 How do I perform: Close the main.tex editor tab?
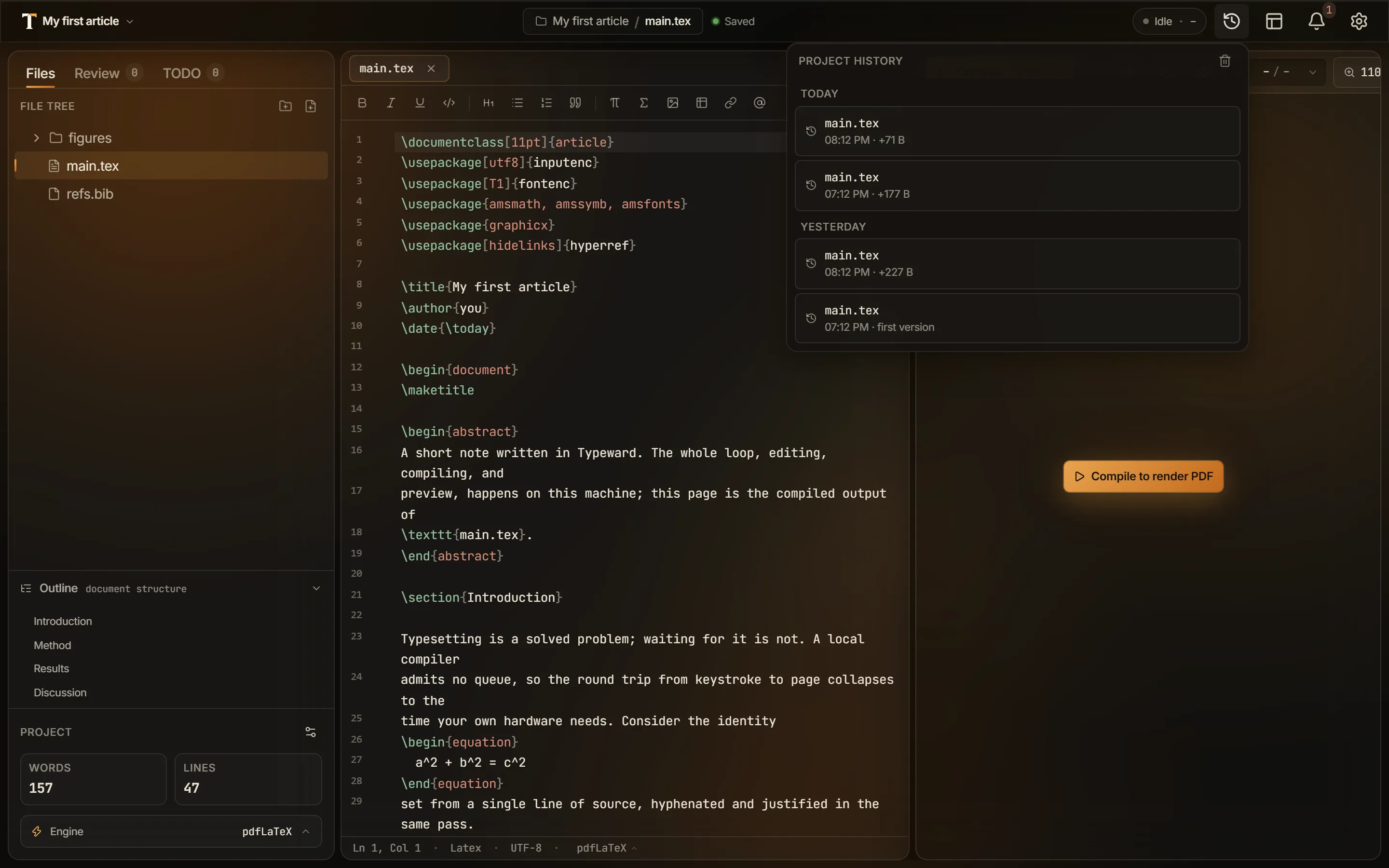point(431,68)
